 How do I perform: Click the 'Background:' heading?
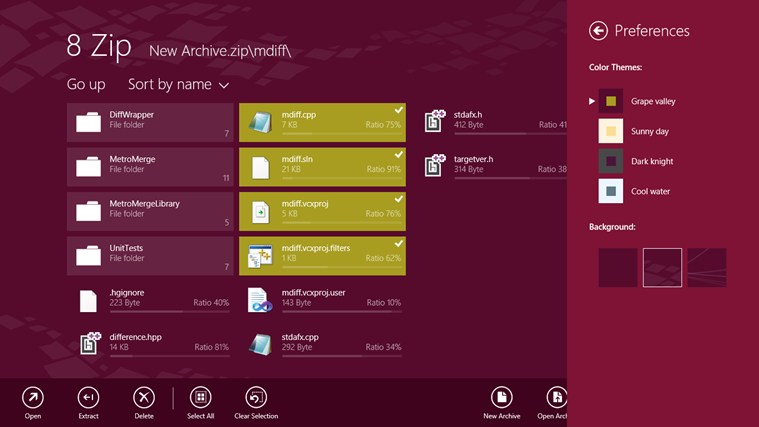612,227
